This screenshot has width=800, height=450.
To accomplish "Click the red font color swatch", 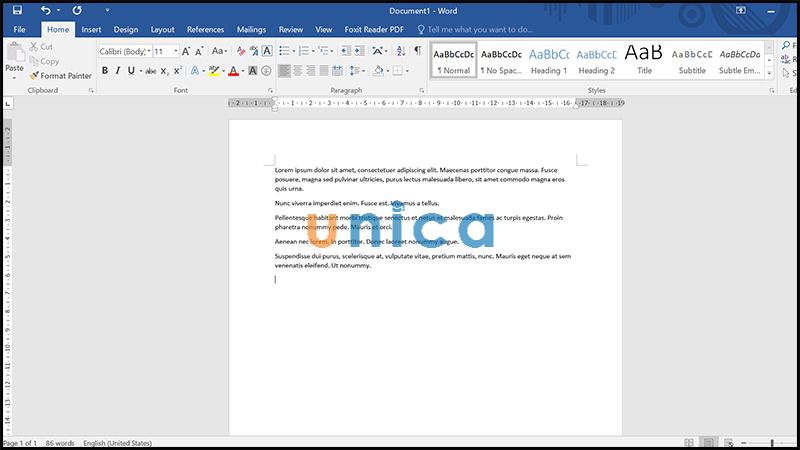I will click(x=232, y=71).
